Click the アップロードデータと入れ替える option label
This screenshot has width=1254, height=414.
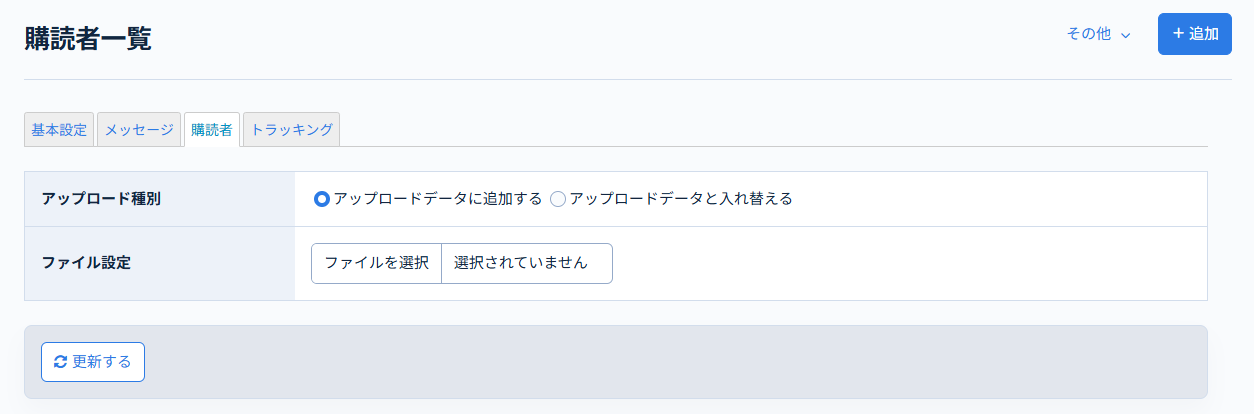[680, 199]
